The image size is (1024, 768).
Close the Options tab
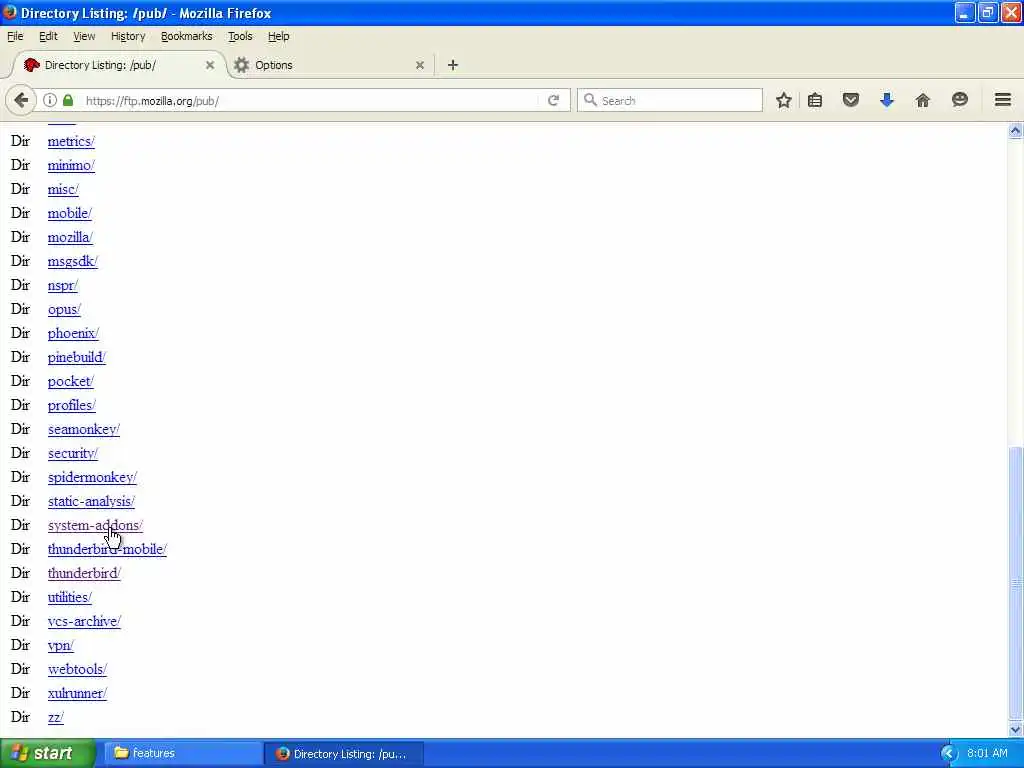[x=420, y=65]
